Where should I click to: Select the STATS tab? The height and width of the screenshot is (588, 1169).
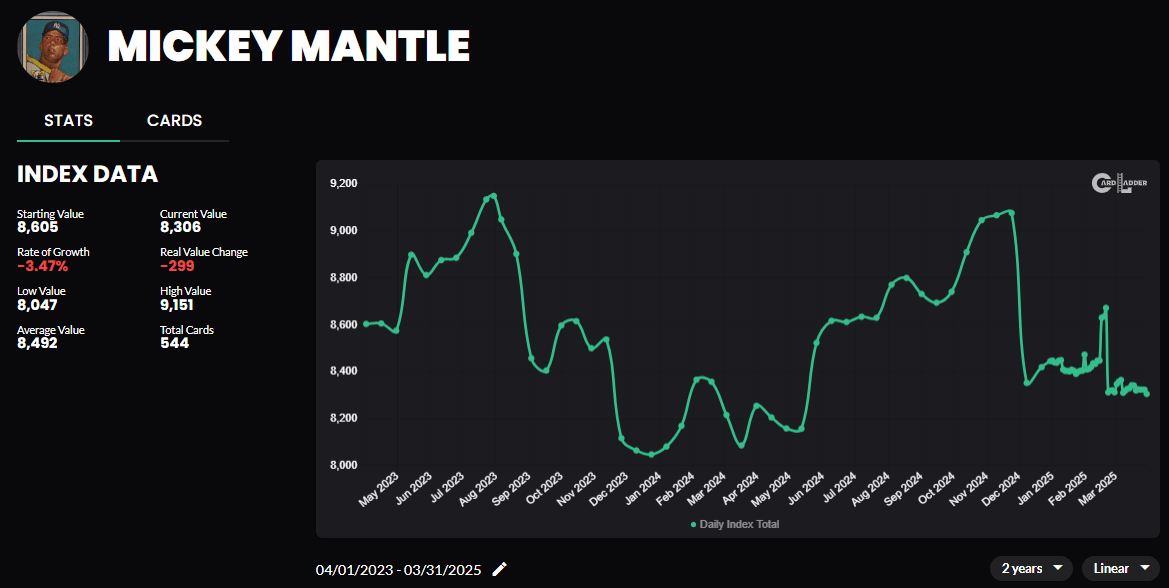69,121
